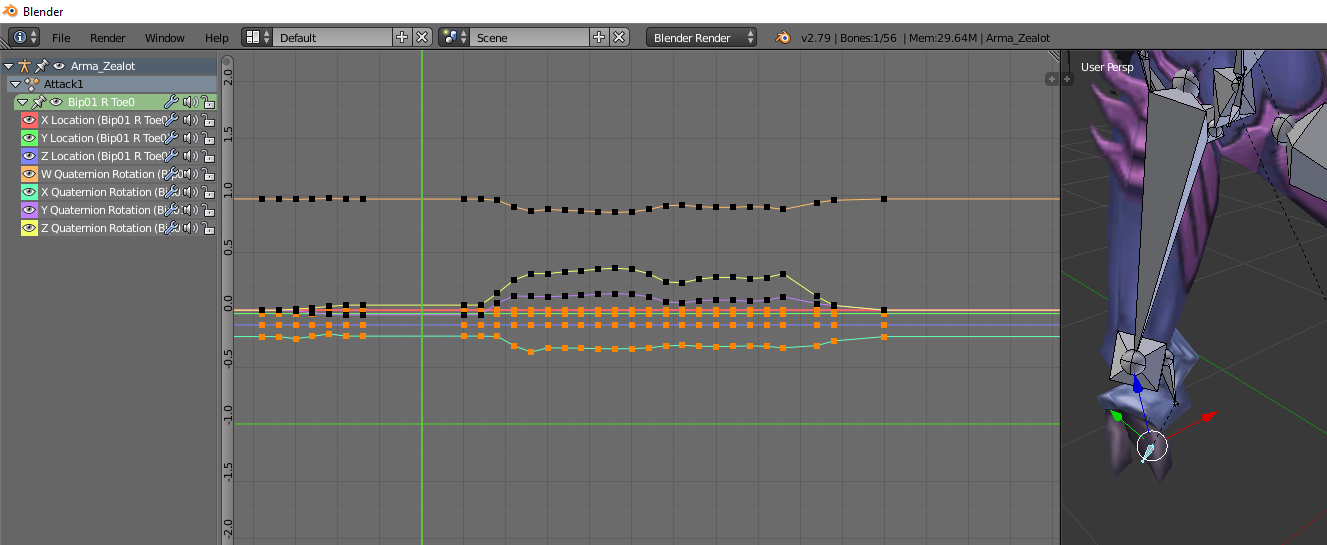Toggle modifiers wrench on X Location row

171,120
